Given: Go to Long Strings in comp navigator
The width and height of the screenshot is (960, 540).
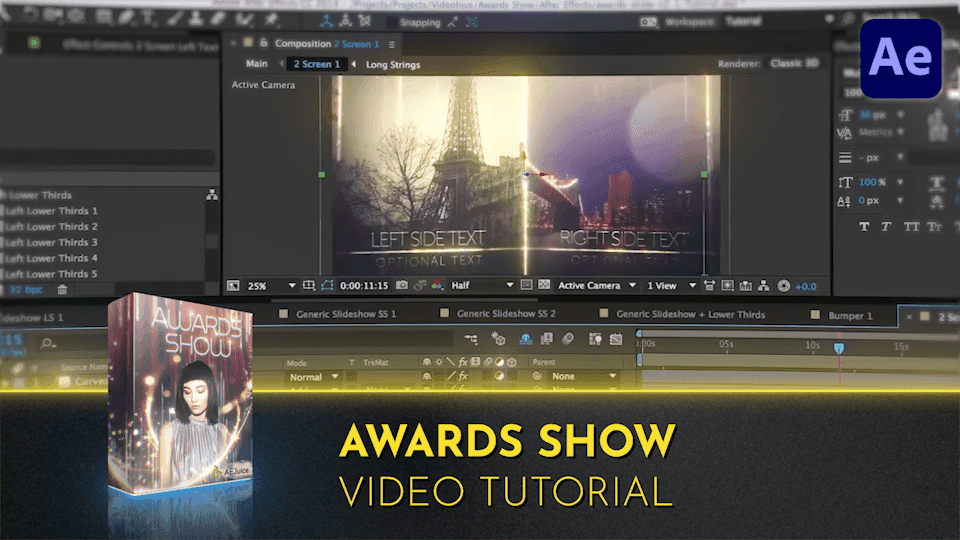Looking at the screenshot, I should coord(393,64).
